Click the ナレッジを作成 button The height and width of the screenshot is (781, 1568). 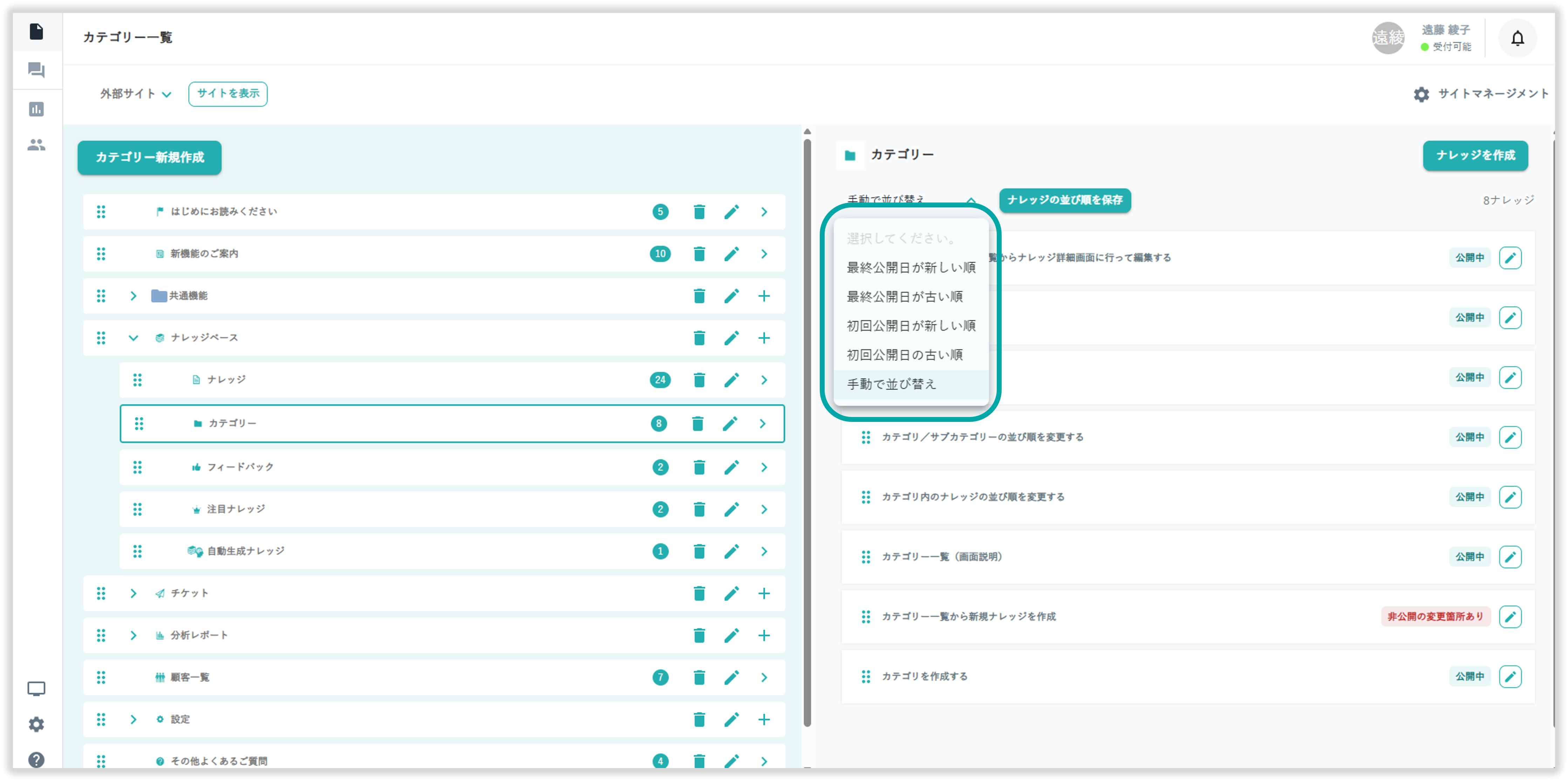[x=1475, y=155]
